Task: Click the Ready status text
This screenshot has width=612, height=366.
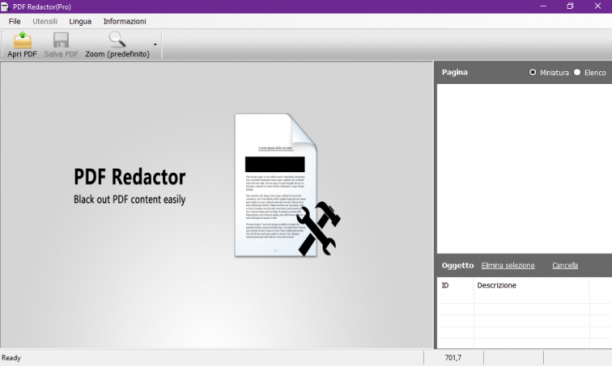Action: point(11,358)
